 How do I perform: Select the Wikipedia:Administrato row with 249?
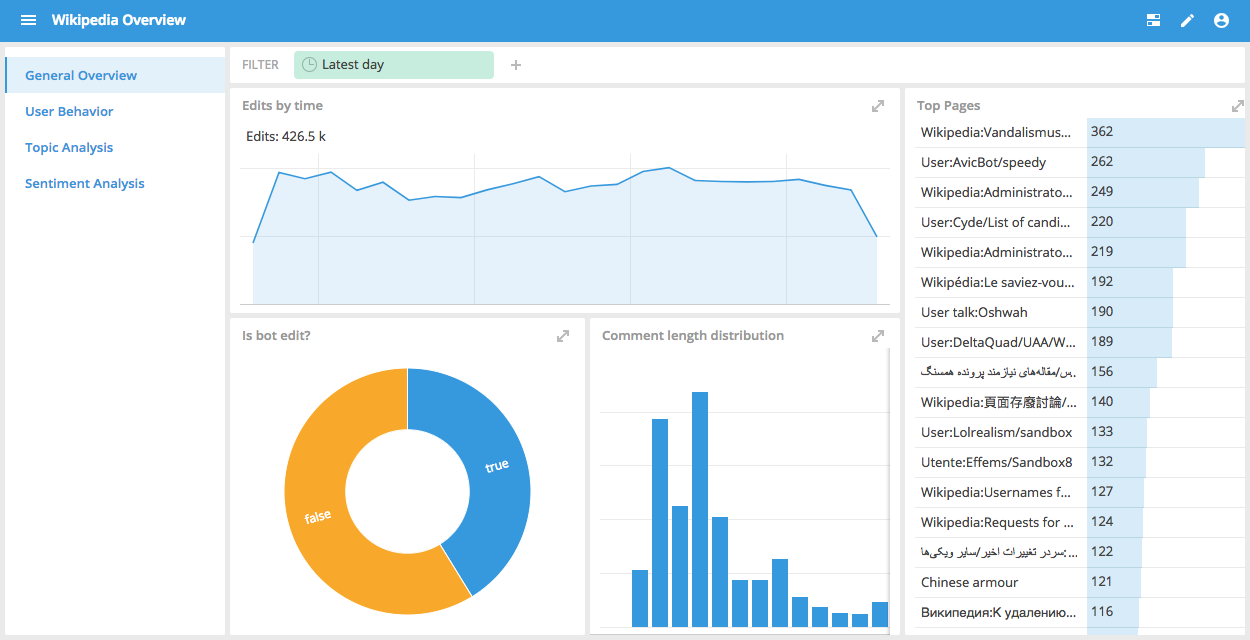[x=1081, y=192]
